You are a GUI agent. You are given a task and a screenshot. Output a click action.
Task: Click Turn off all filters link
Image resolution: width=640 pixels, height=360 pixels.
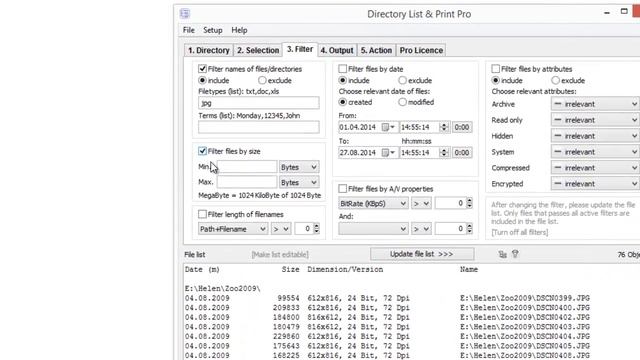pyautogui.click(x=520, y=232)
